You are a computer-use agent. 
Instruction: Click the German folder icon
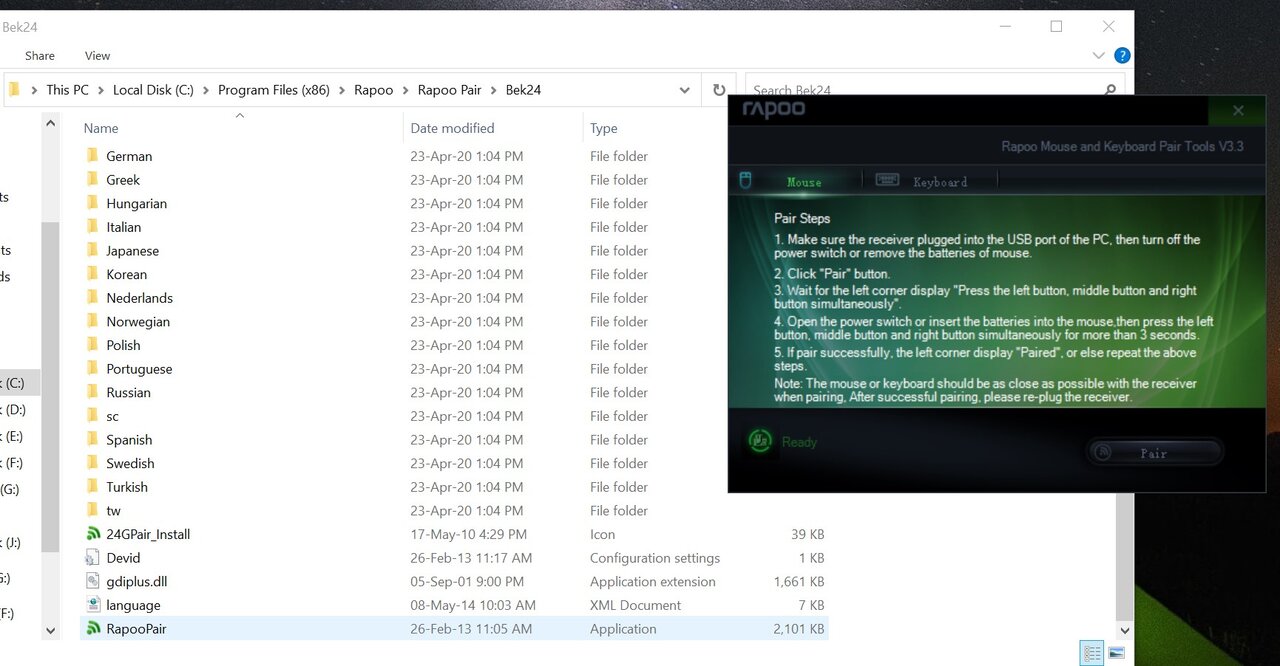click(x=93, y=156)
